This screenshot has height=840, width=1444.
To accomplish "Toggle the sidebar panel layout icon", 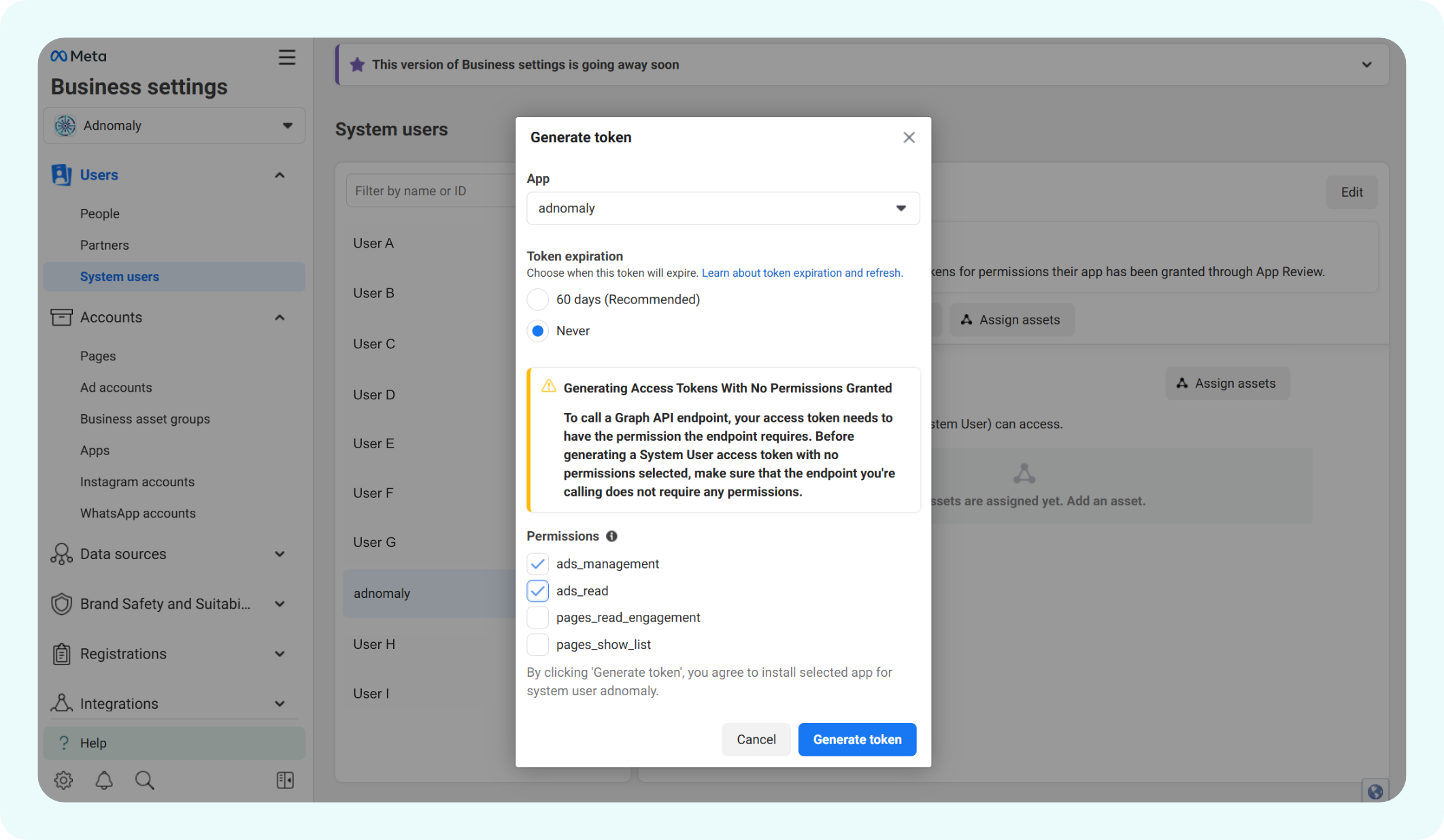I will [x=285, y=779].
